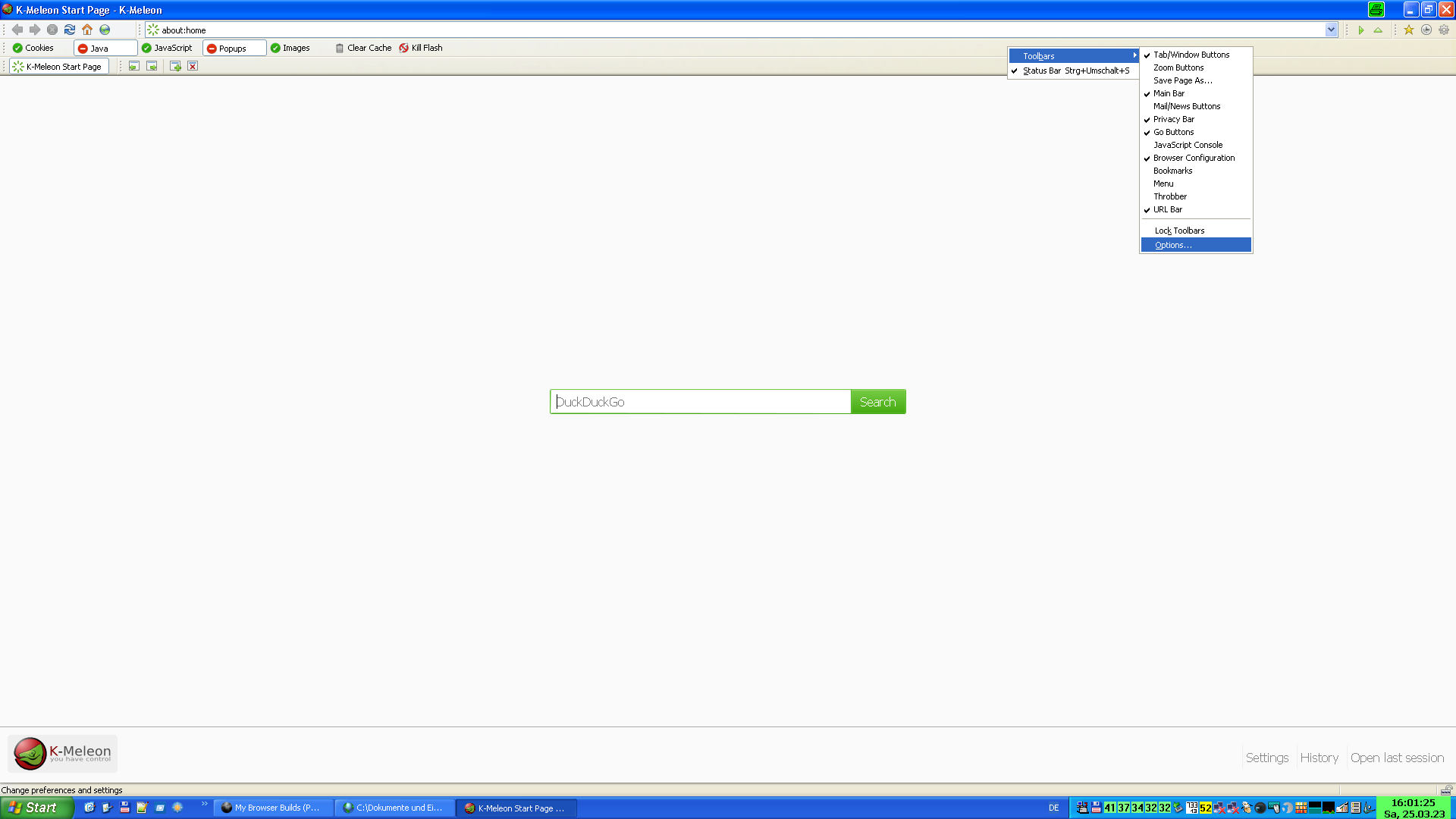
Task: Click the history clock icon
Action: (x=1426, y=30)
